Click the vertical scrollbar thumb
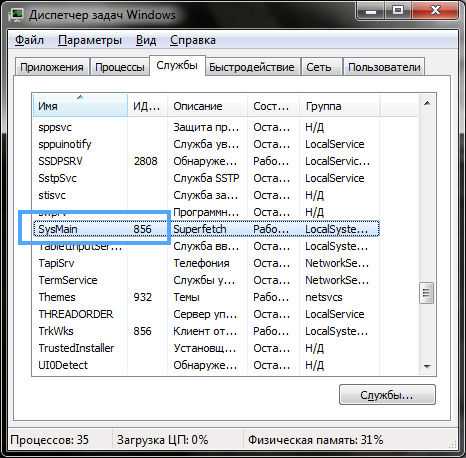The height and width of the screenshot is (458, 466). [x=427, y=293]
